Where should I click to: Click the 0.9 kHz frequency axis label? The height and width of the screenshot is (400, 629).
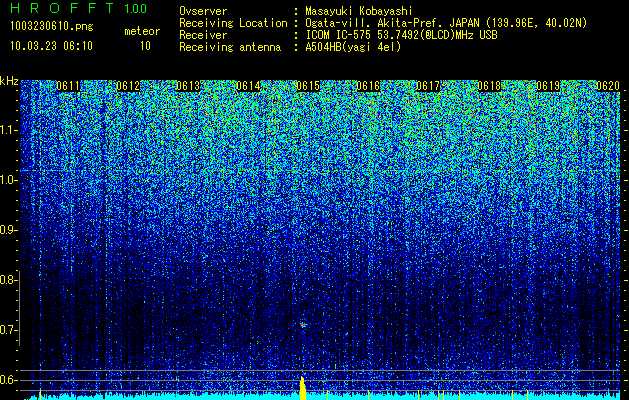[7, 230]
